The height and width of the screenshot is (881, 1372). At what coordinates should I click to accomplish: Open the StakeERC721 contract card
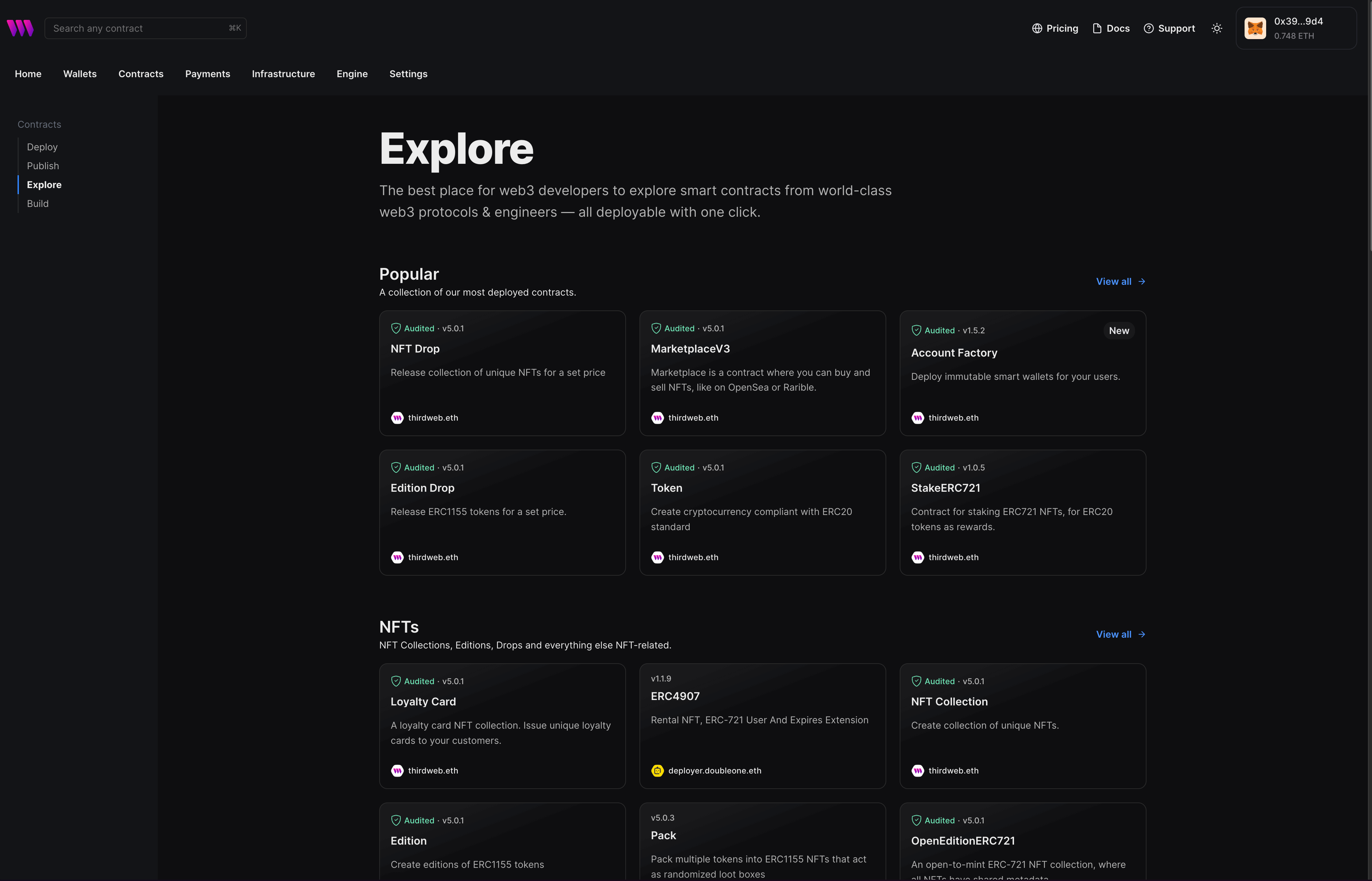pos(1022,512)
